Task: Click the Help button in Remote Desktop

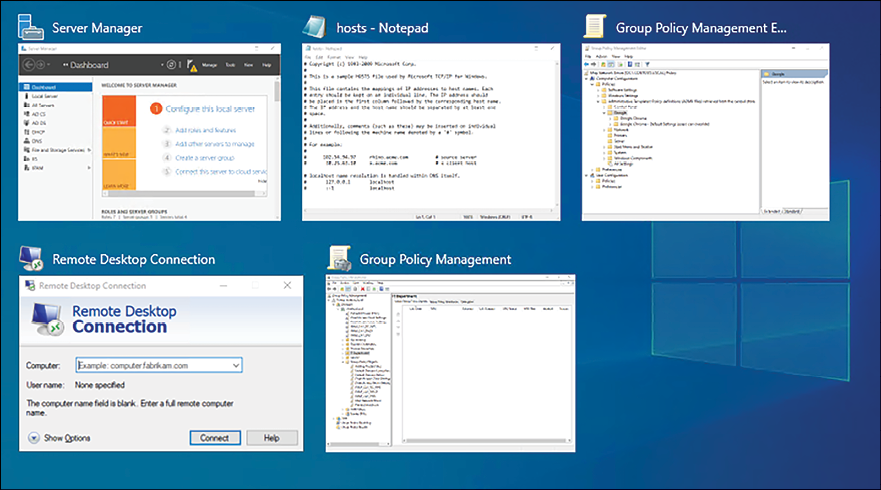Action: (x=271, y=438)
